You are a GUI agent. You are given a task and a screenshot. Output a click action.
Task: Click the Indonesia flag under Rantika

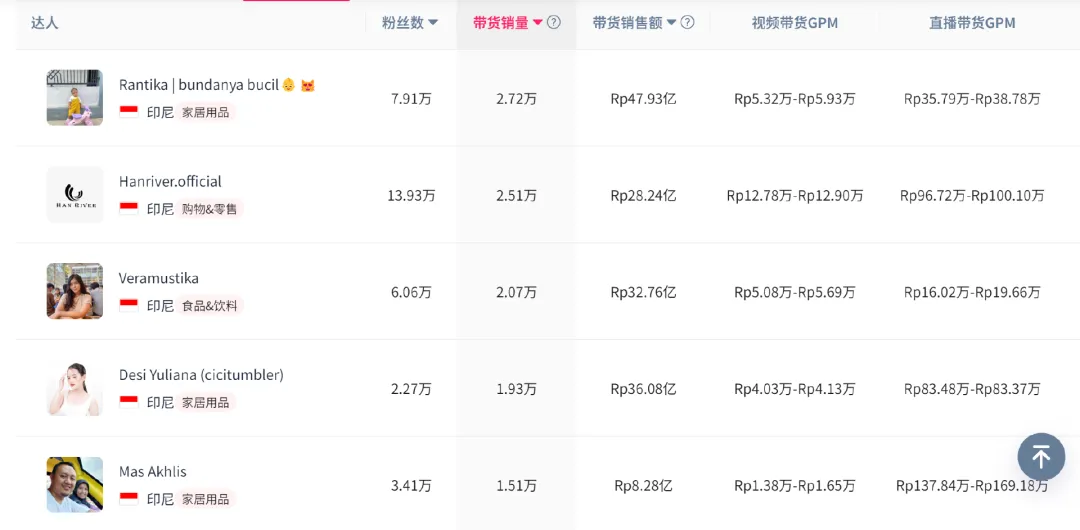click(x=129, y=112)
